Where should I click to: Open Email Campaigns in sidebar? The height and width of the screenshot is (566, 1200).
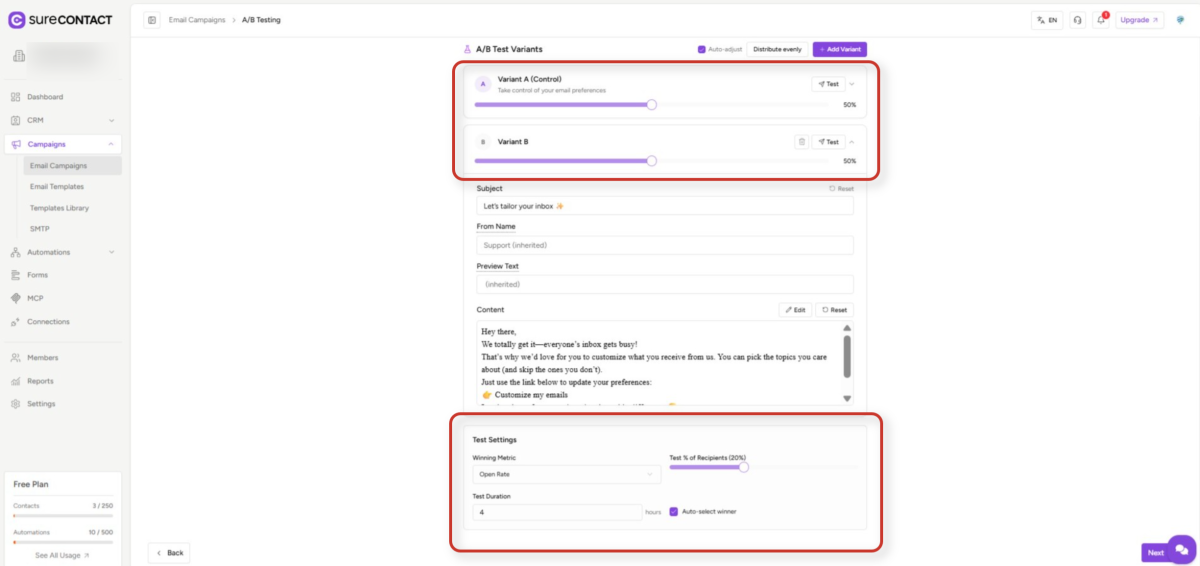72,166
